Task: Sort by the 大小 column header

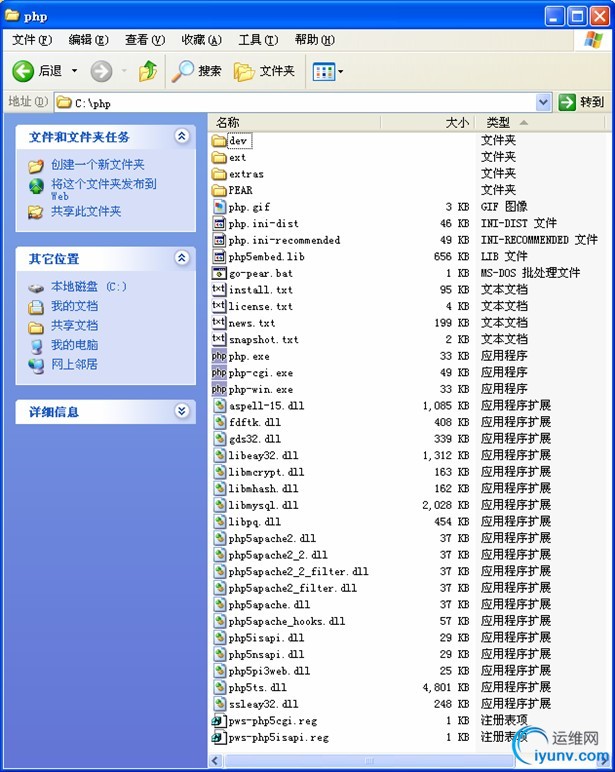Action: tap(427, 123)
